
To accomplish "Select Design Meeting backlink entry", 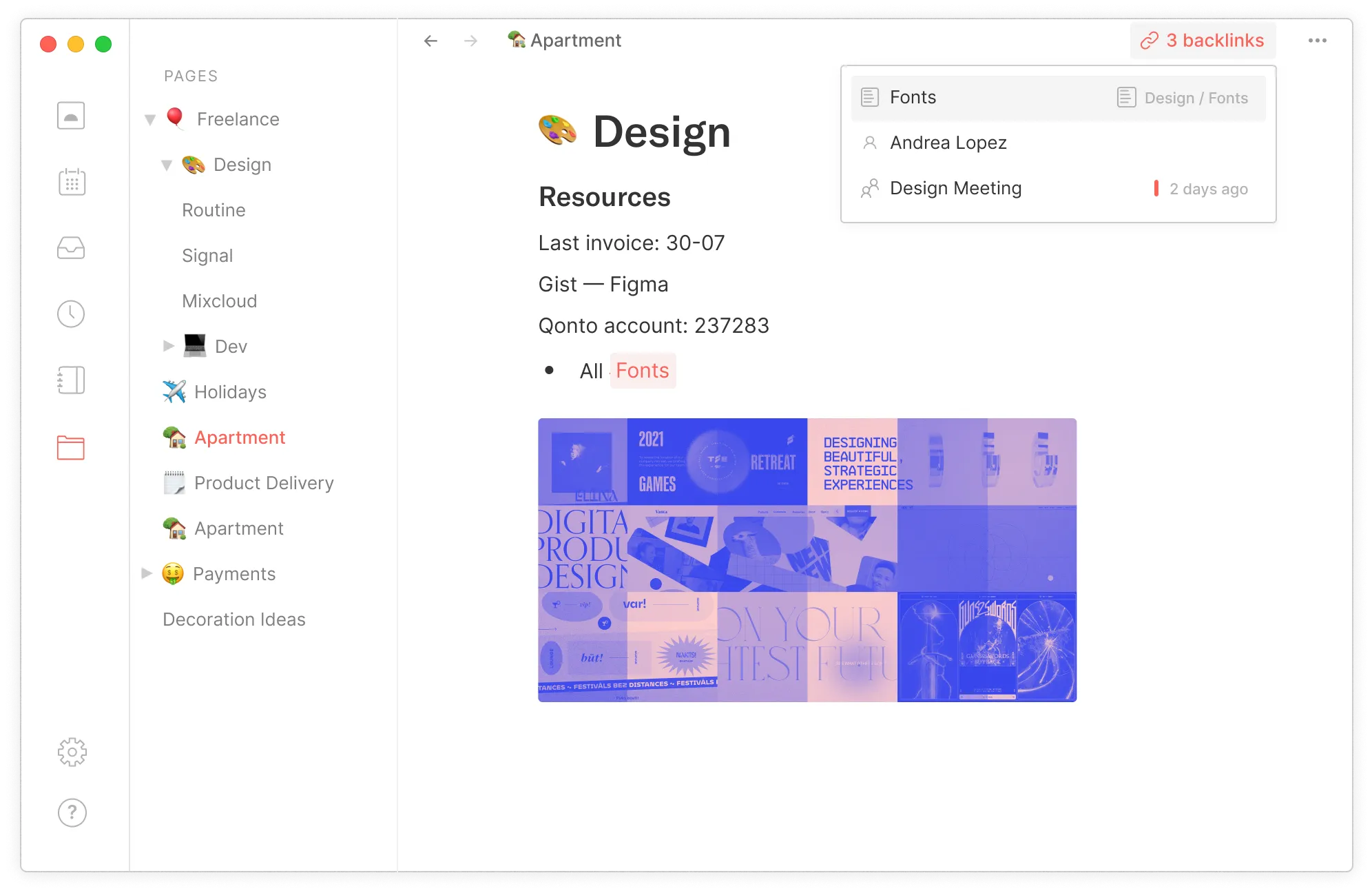I will [x=955, y=188].
